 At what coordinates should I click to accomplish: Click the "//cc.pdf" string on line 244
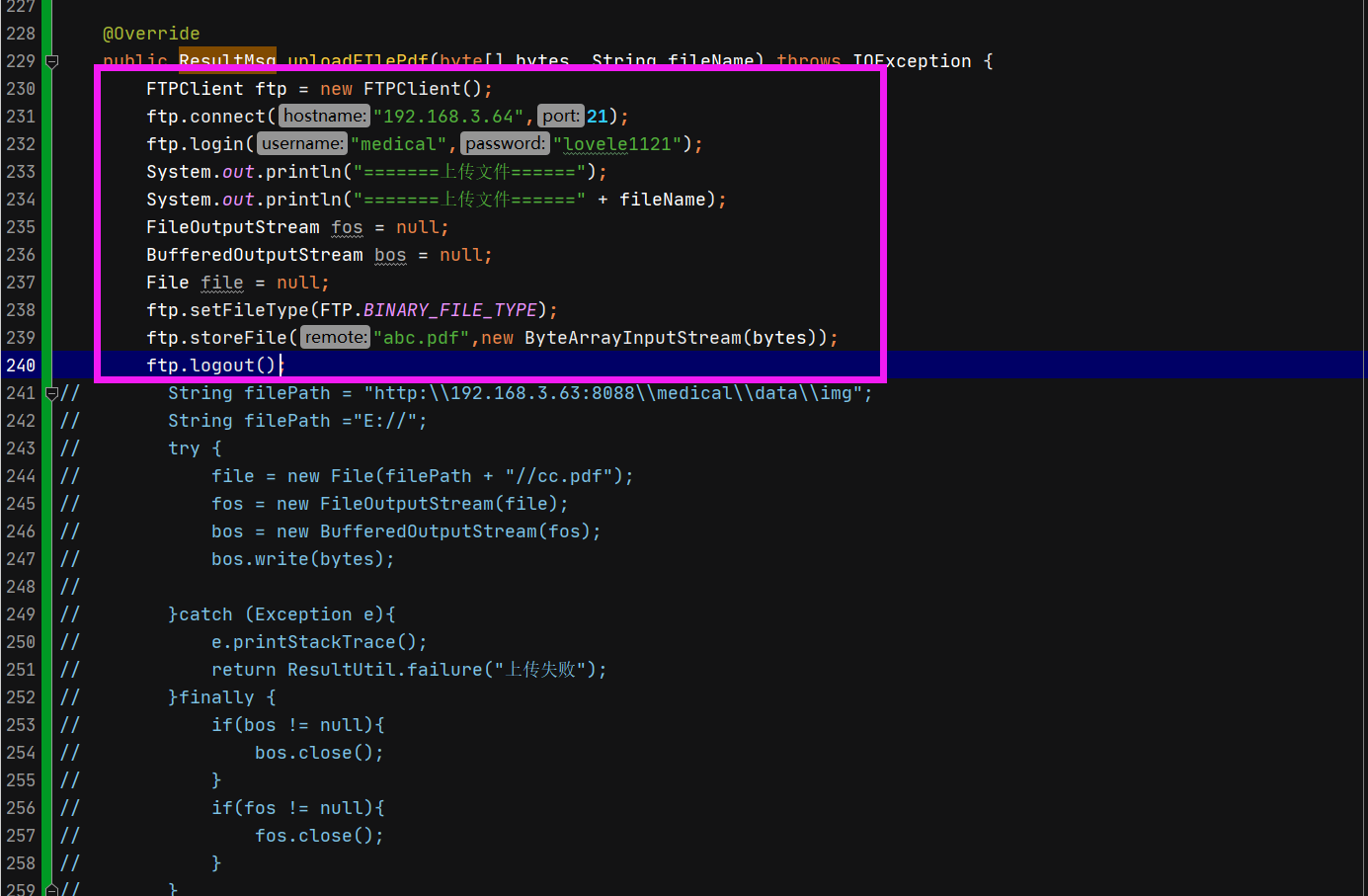click(x=559, y=476)
